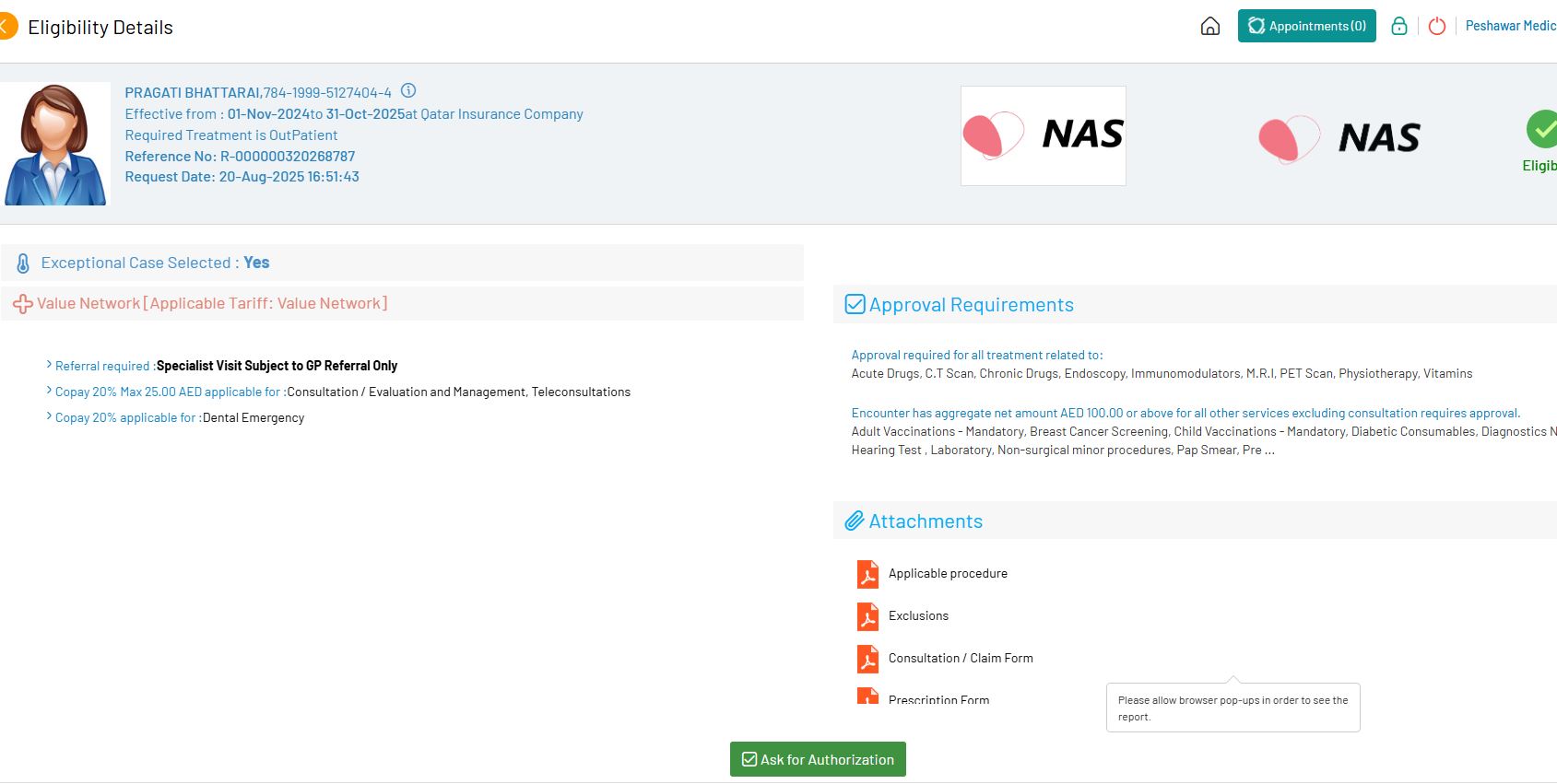
Task: Click the green Eligible checkmark icon
Action: (x=1541, y=130)
